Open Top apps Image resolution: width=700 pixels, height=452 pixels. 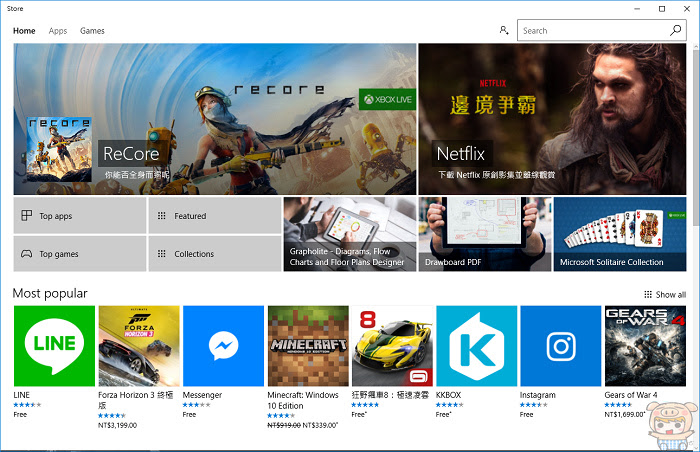(x=80, y=216)
